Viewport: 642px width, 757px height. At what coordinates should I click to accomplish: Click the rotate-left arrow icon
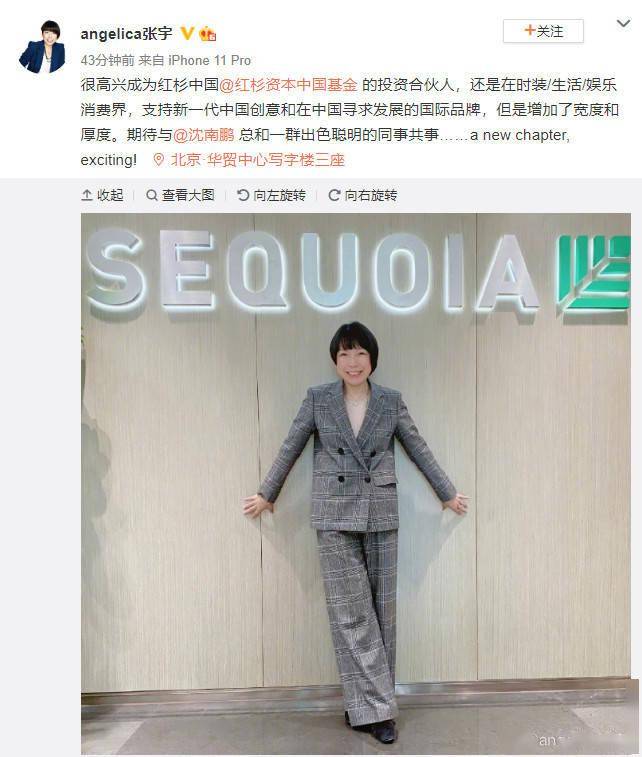(x=243, y=195)
